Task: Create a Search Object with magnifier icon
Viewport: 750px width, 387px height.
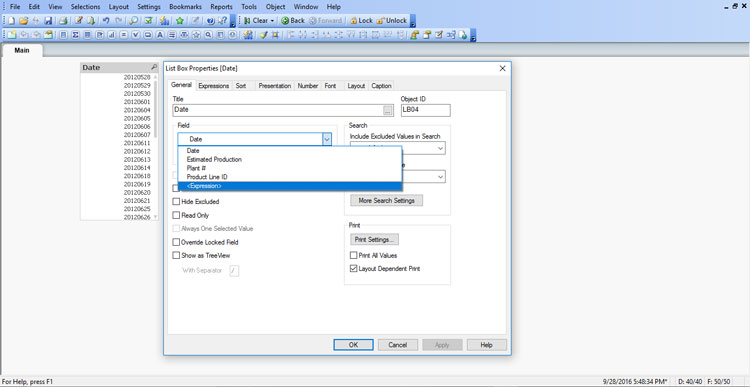Action: pyautogui.click(x=209, y=34)
